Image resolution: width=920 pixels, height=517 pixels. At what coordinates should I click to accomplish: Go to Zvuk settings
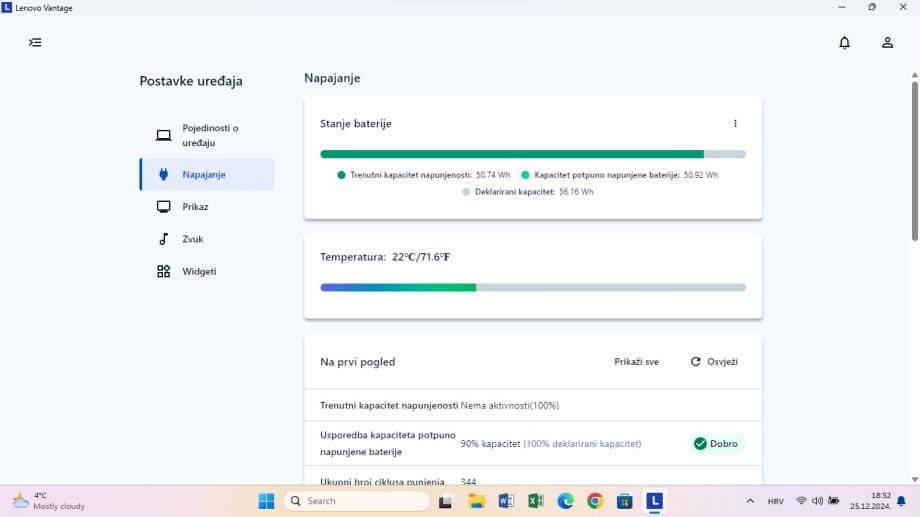click(207, 239)
